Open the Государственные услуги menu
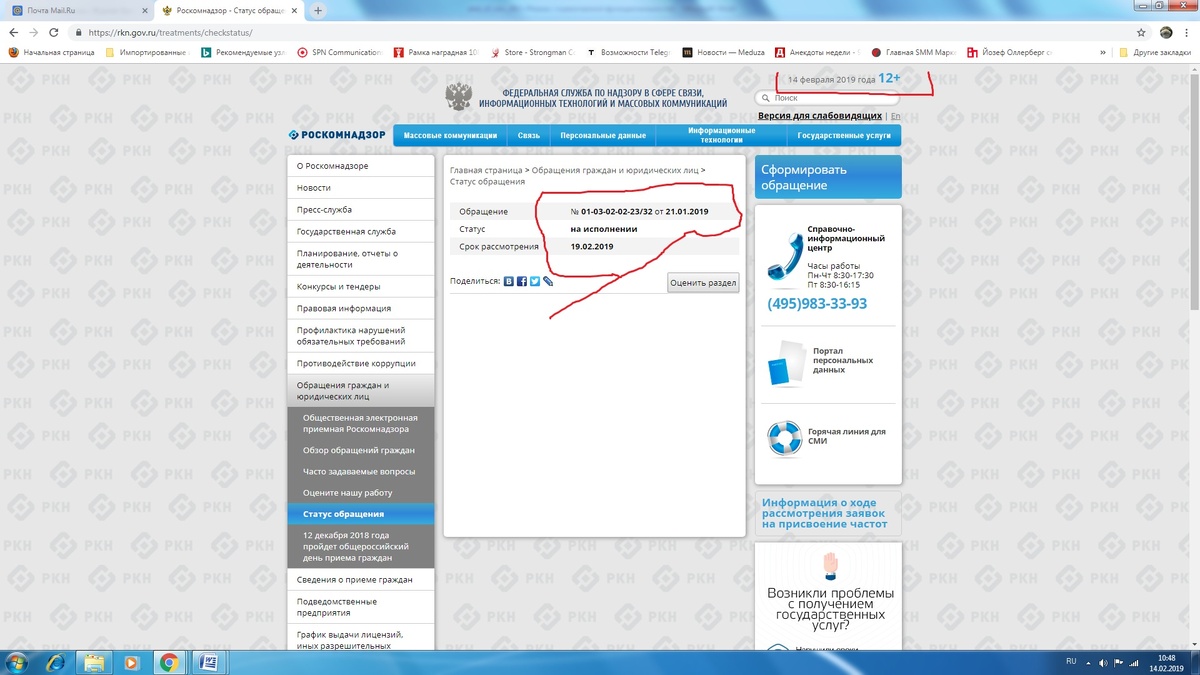 (844, 136)
